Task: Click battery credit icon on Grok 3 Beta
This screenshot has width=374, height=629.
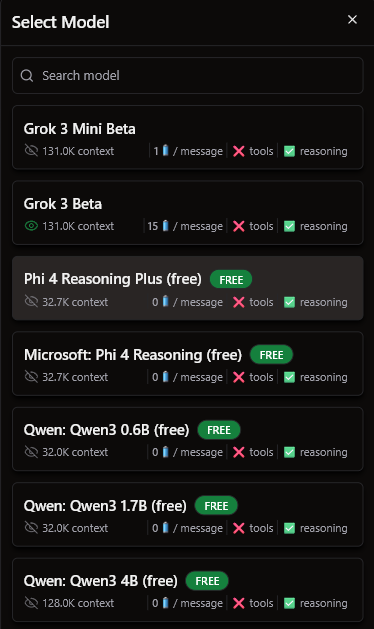Action: click(x=165, y=226)
